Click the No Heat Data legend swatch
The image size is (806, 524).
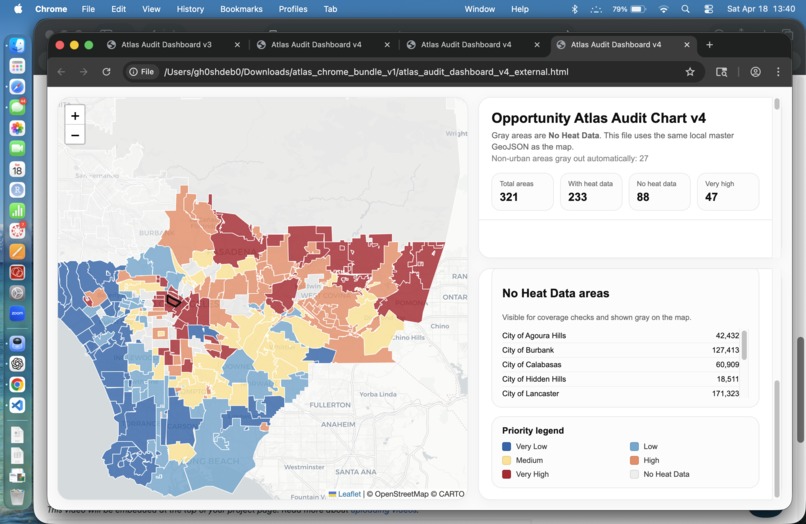(x=634, y=474)
